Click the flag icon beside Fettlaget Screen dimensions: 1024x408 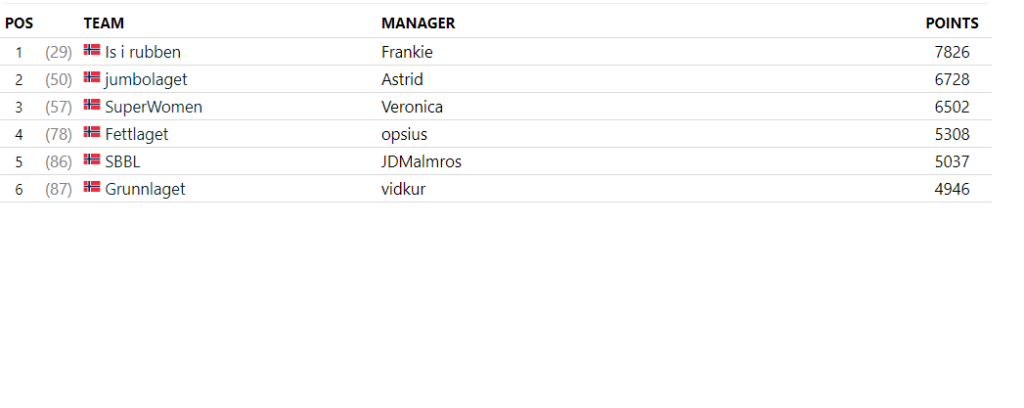click(x=92, y=132)
